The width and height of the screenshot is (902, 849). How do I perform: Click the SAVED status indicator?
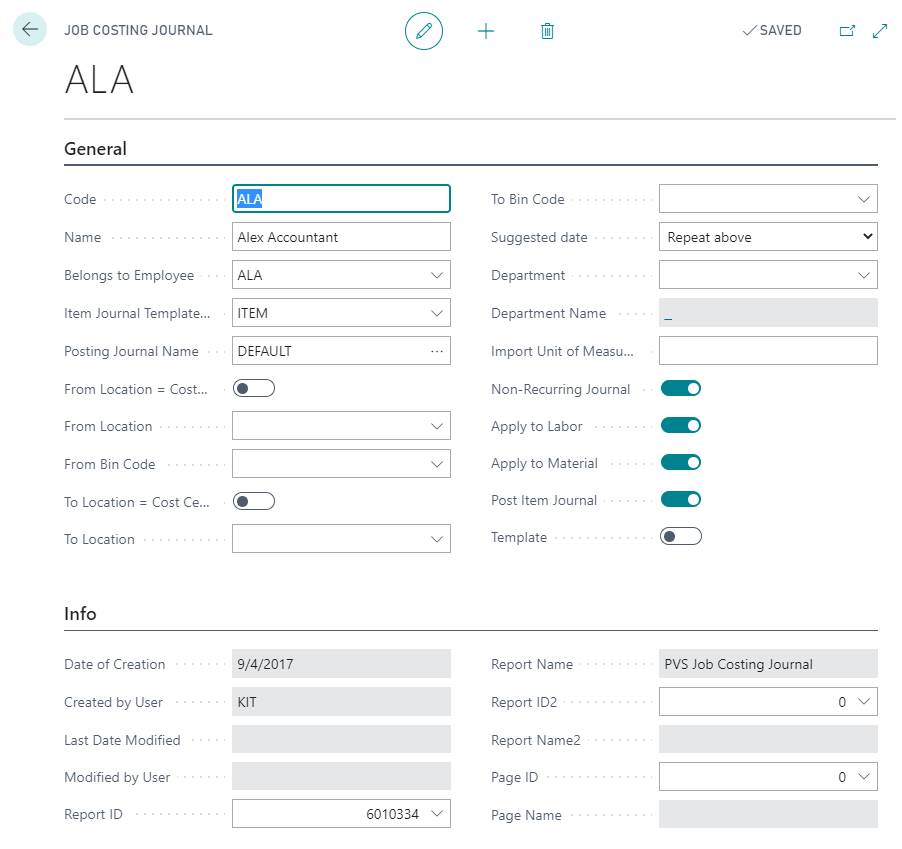pyautogui.click(x=772, y=30)
